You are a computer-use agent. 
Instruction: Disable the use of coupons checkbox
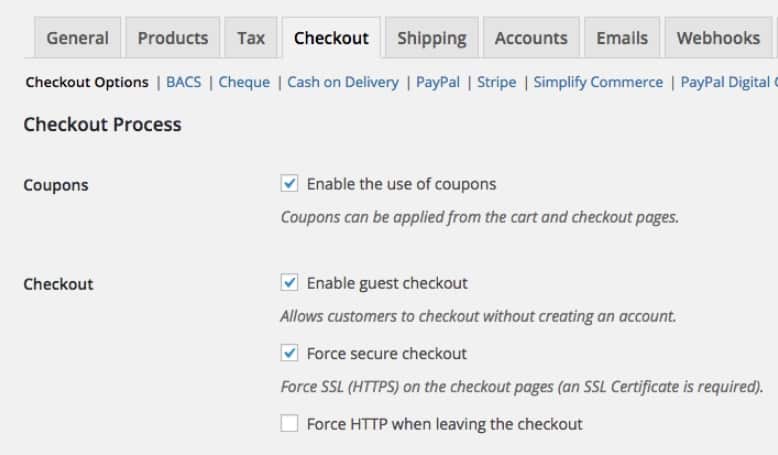pos(289,183)
